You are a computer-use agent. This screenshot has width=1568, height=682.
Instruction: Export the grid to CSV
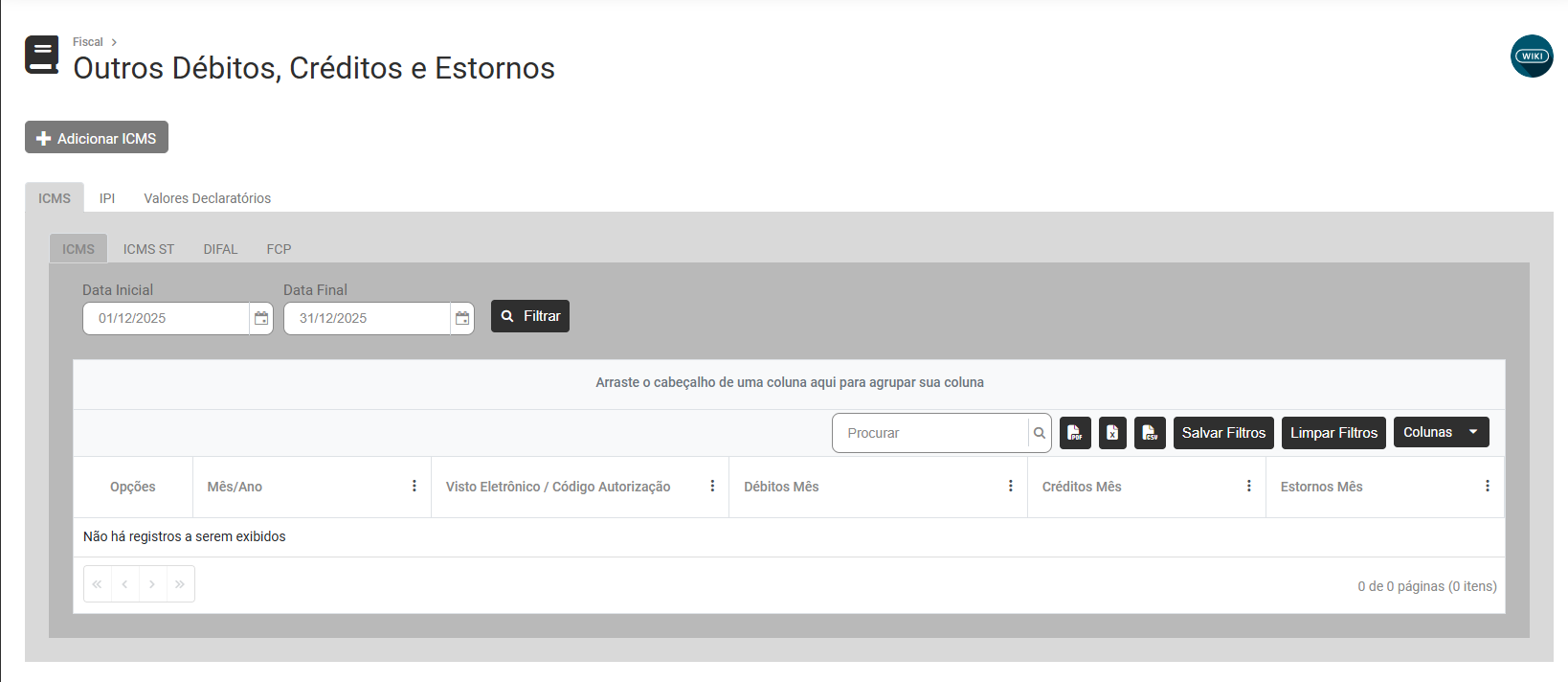pos(1150,433)
